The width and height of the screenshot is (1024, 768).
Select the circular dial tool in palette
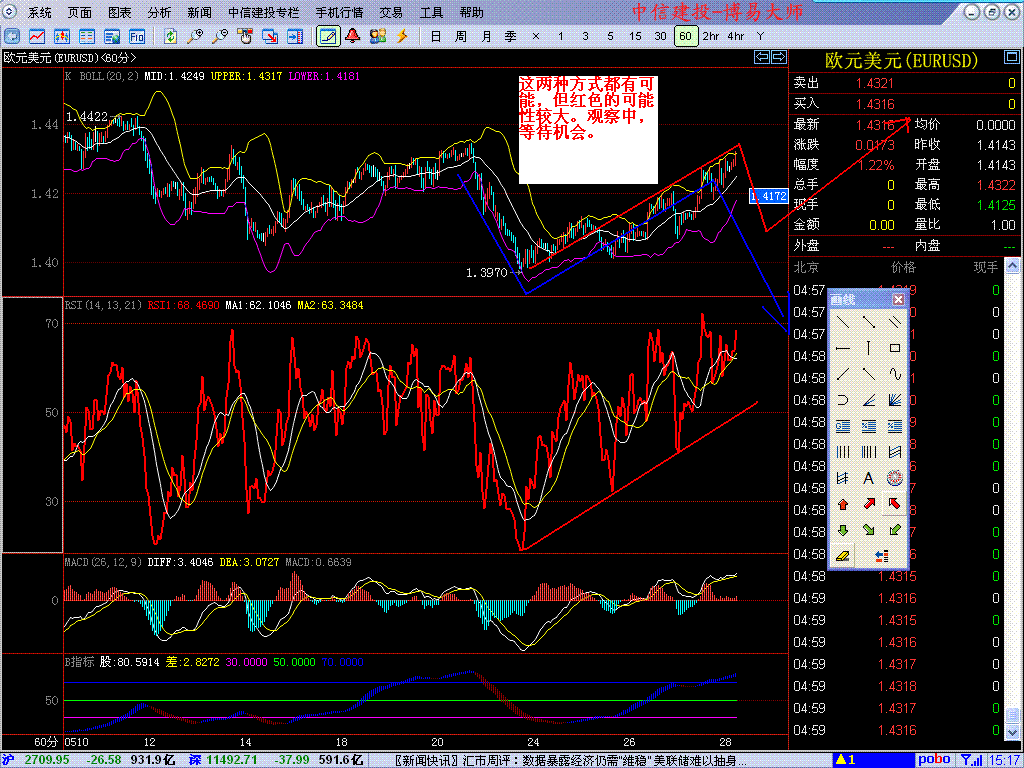pyautogui.click(x=895, y=478)
